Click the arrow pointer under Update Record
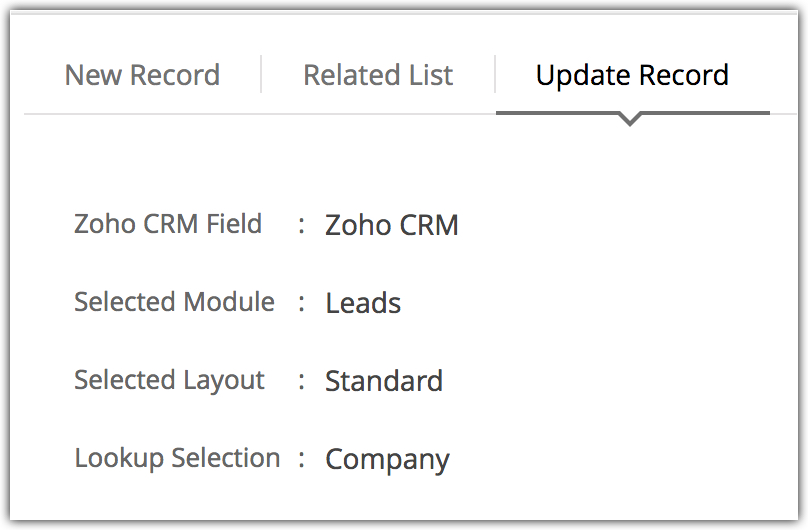This screenshot has height=530, width=808. point(630,120)
